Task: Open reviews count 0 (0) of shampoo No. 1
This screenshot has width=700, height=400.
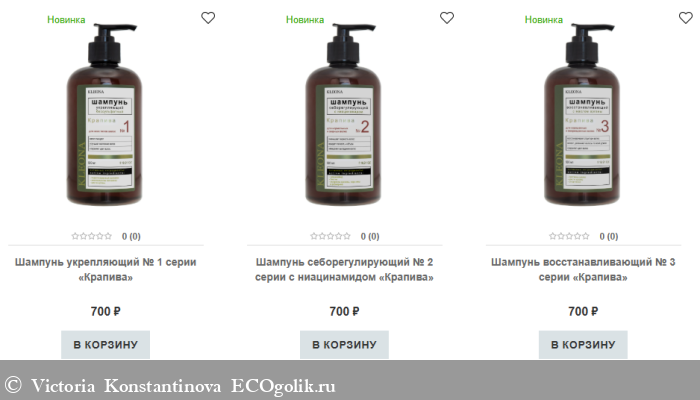Action: 131,237
